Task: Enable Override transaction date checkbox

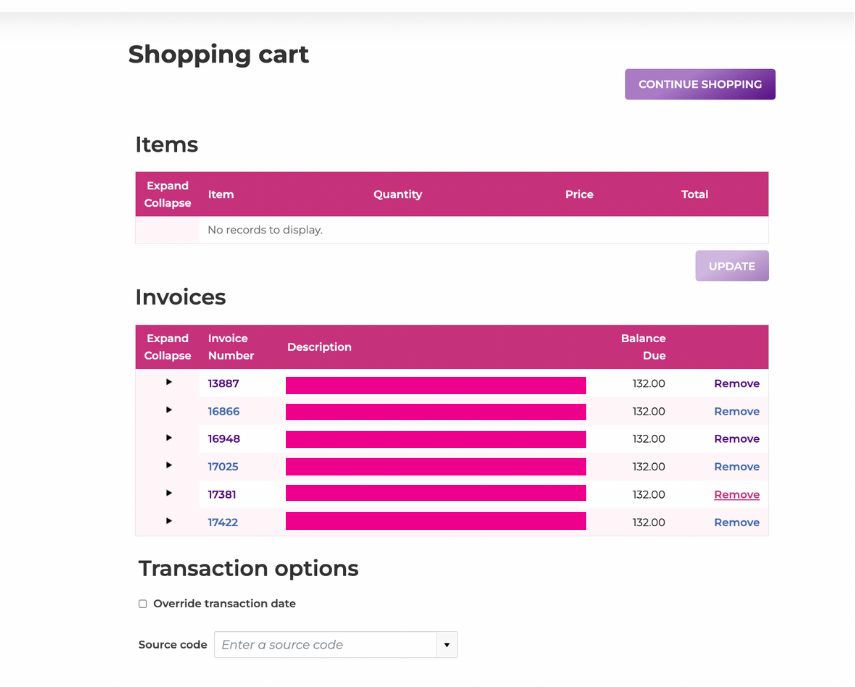Action: 143,604
